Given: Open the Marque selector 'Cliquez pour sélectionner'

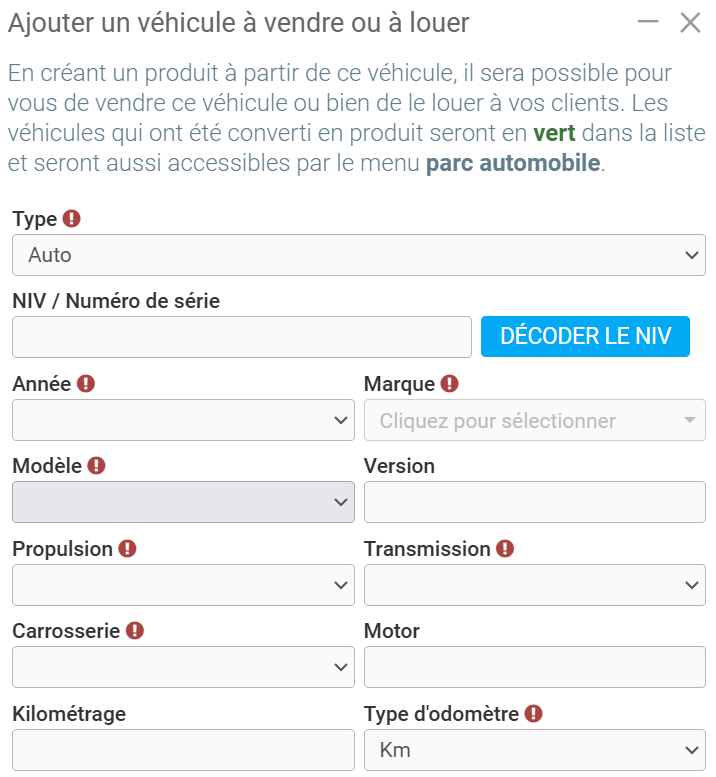Looking at the screenshot, I should [534, 420].
